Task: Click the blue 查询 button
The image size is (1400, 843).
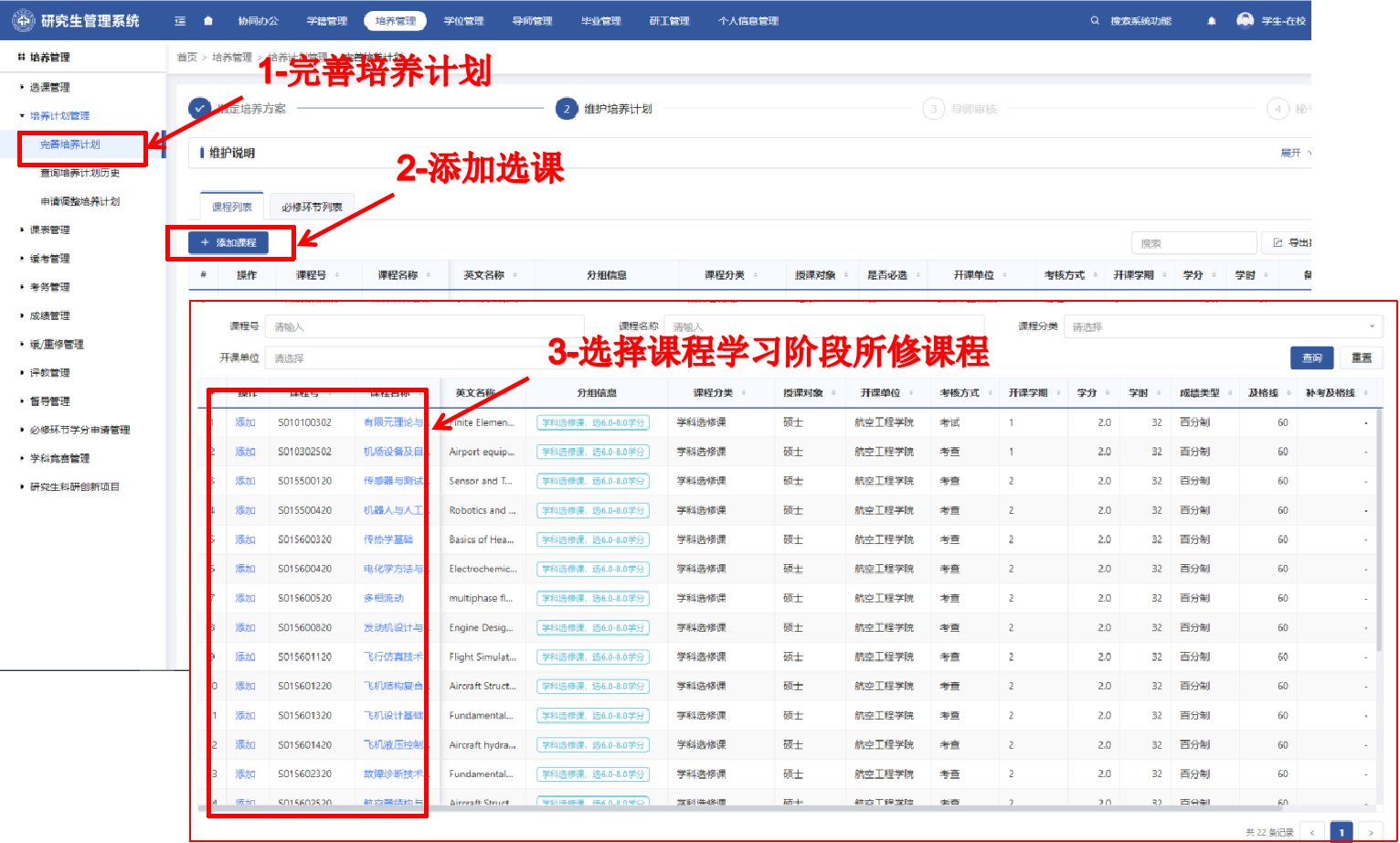Action: pyautogui.click(x=1311, y=357)
